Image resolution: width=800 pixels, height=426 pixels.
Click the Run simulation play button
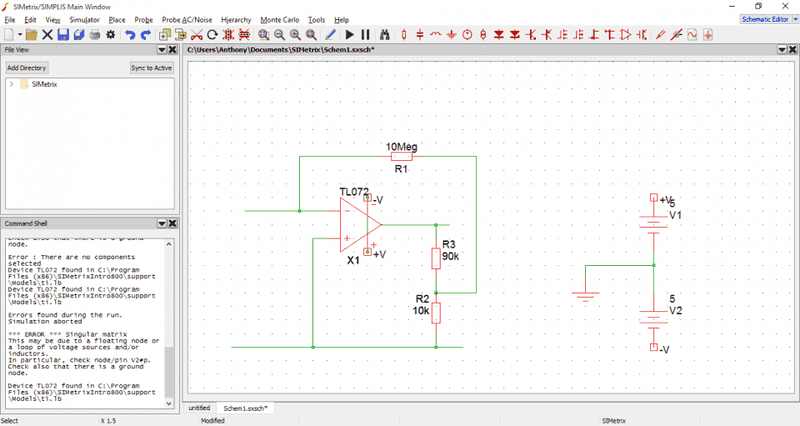click(x=350, y=35)
